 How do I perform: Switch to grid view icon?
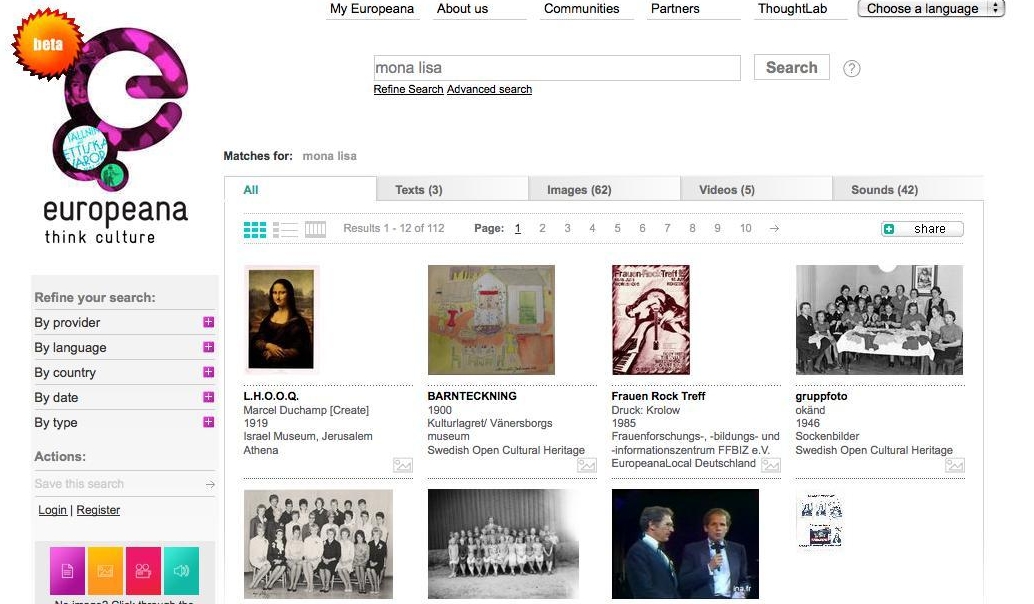(x=255, y=229)
